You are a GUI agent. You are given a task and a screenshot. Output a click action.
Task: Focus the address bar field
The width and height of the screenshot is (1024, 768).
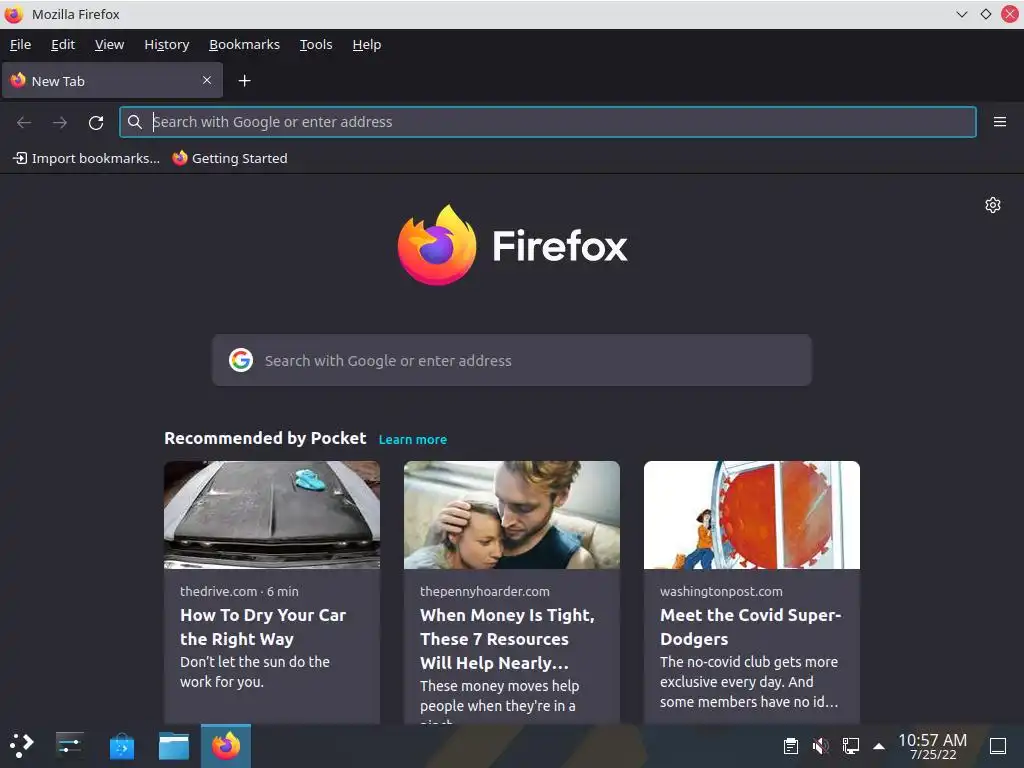pos(548,122)
